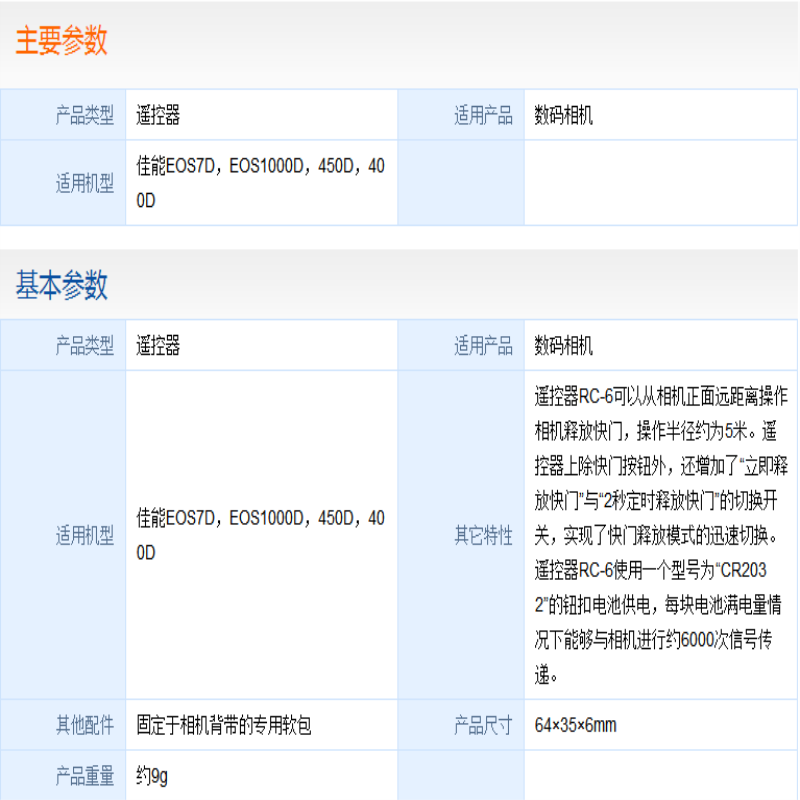
Task: Click 适用机型 label in 基本参数 table
Action: pos(84,535)
